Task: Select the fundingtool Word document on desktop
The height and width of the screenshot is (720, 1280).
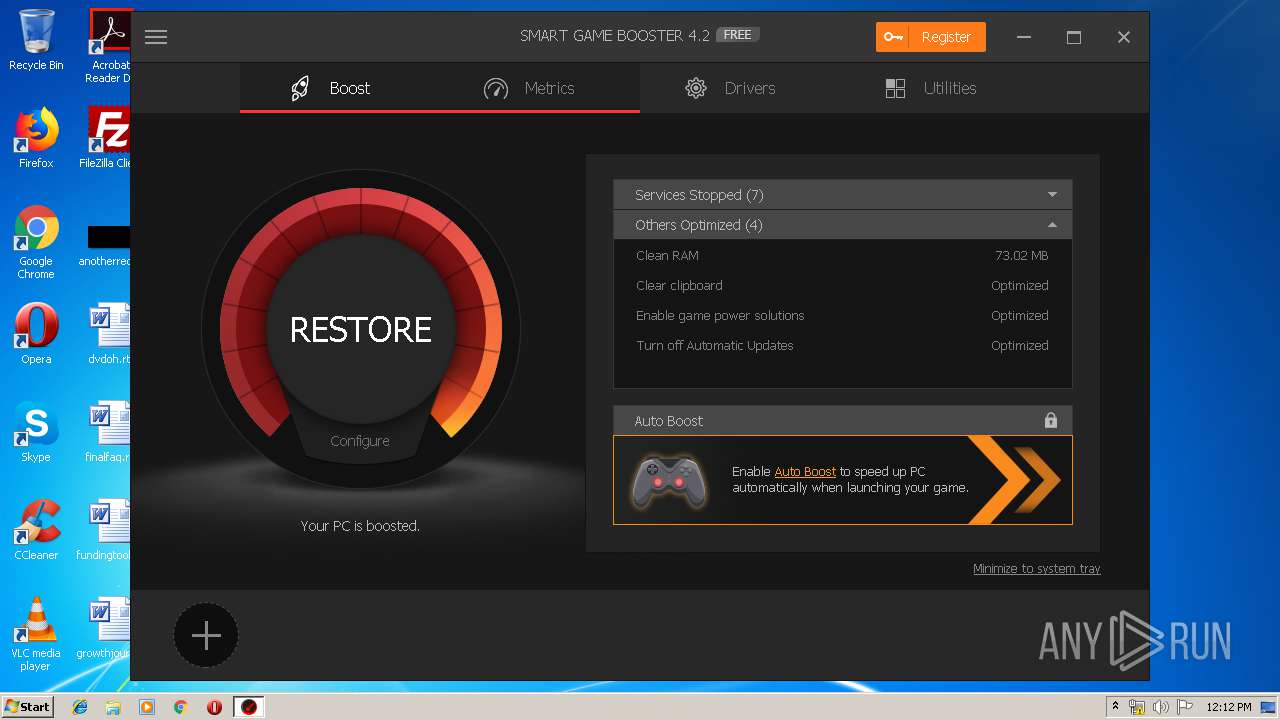Action: click(104, 530)
